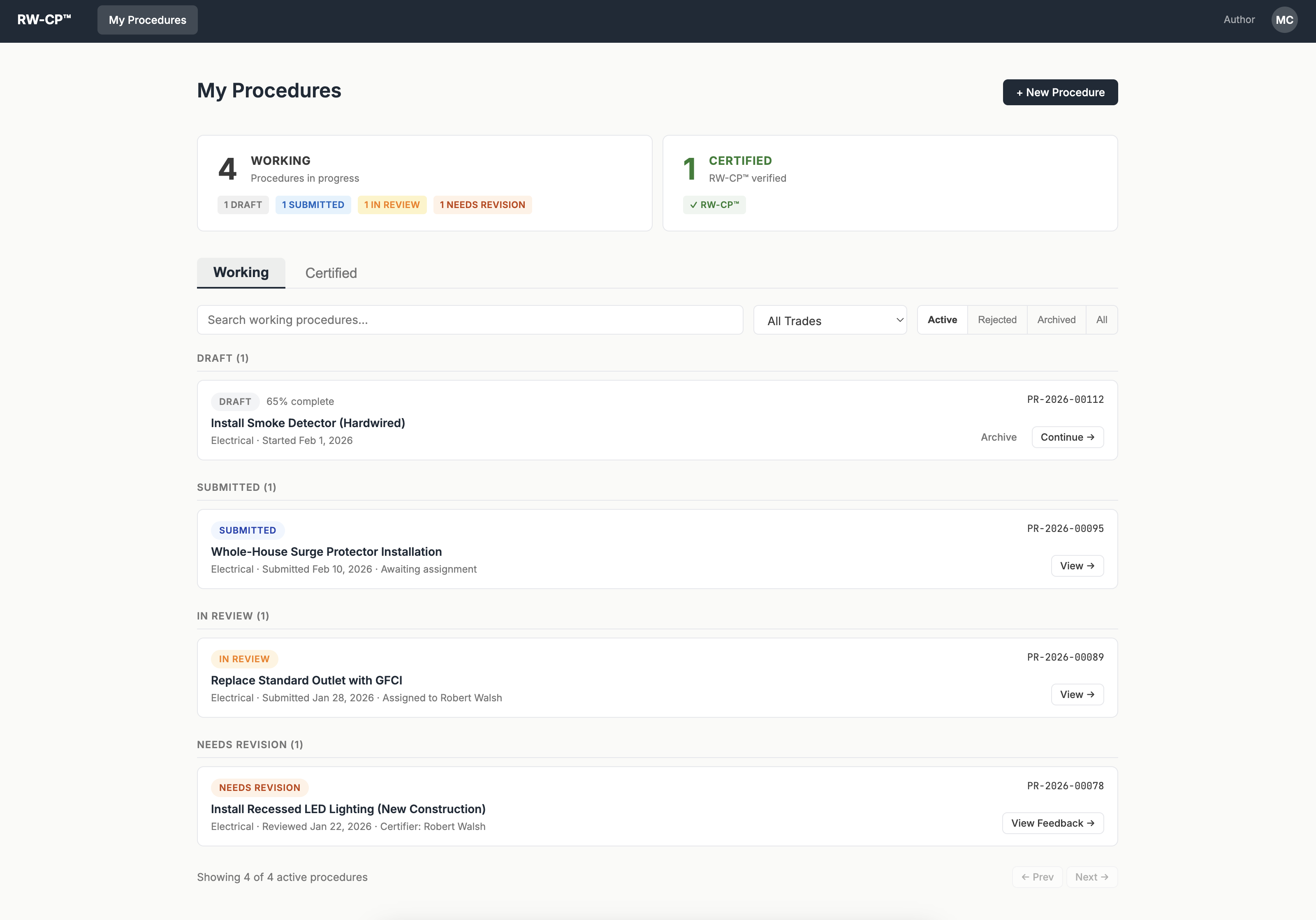Click My Procedures in the navigation bar
Viewport: 1316px width, 920px height.
pos(147,19)
